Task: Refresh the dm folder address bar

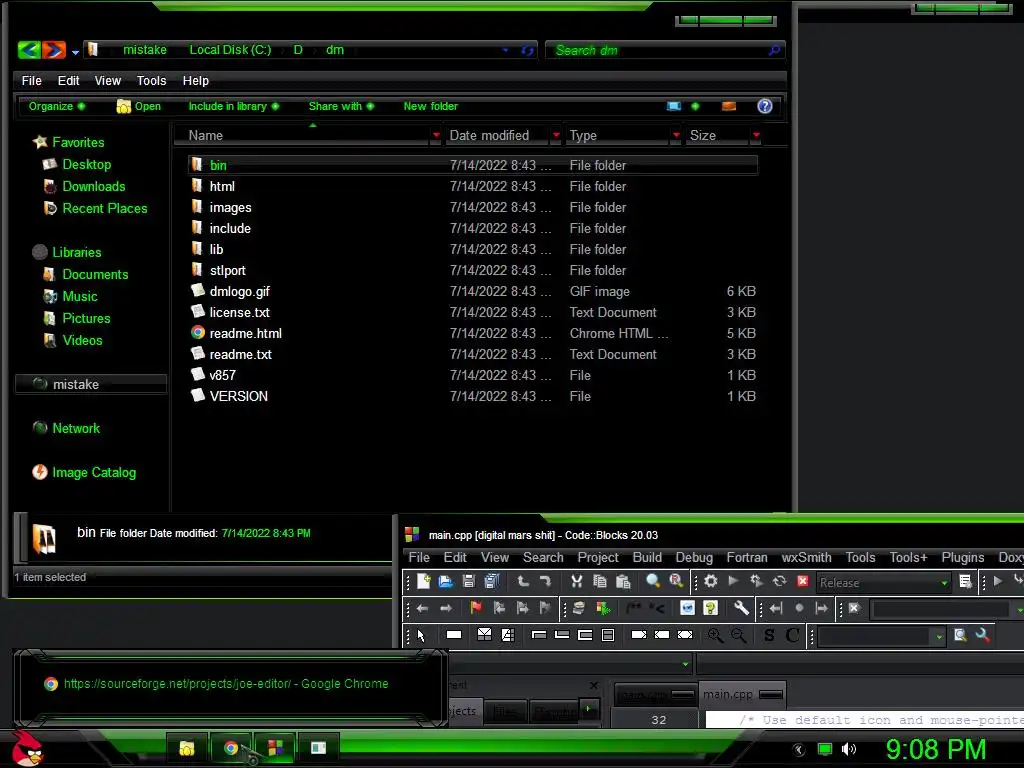Action: tap(527, 50)
